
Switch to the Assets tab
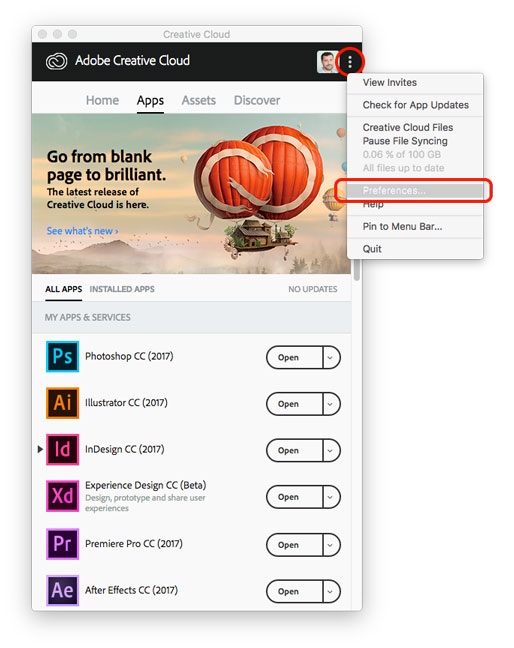(x=199, y=100)
